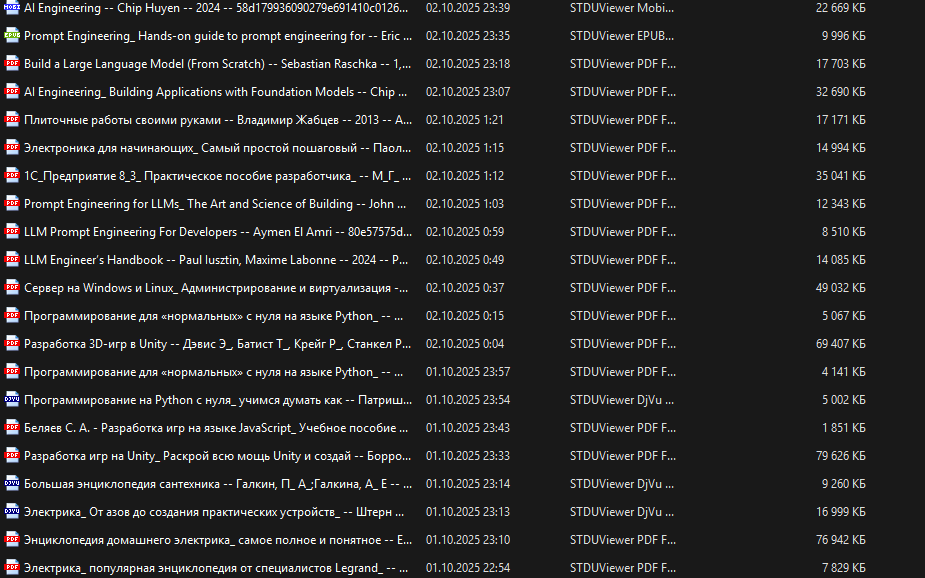Click the size 79 626 КБ
The width and height of the screenshot is (925, 578).
(x=841, y=456)
